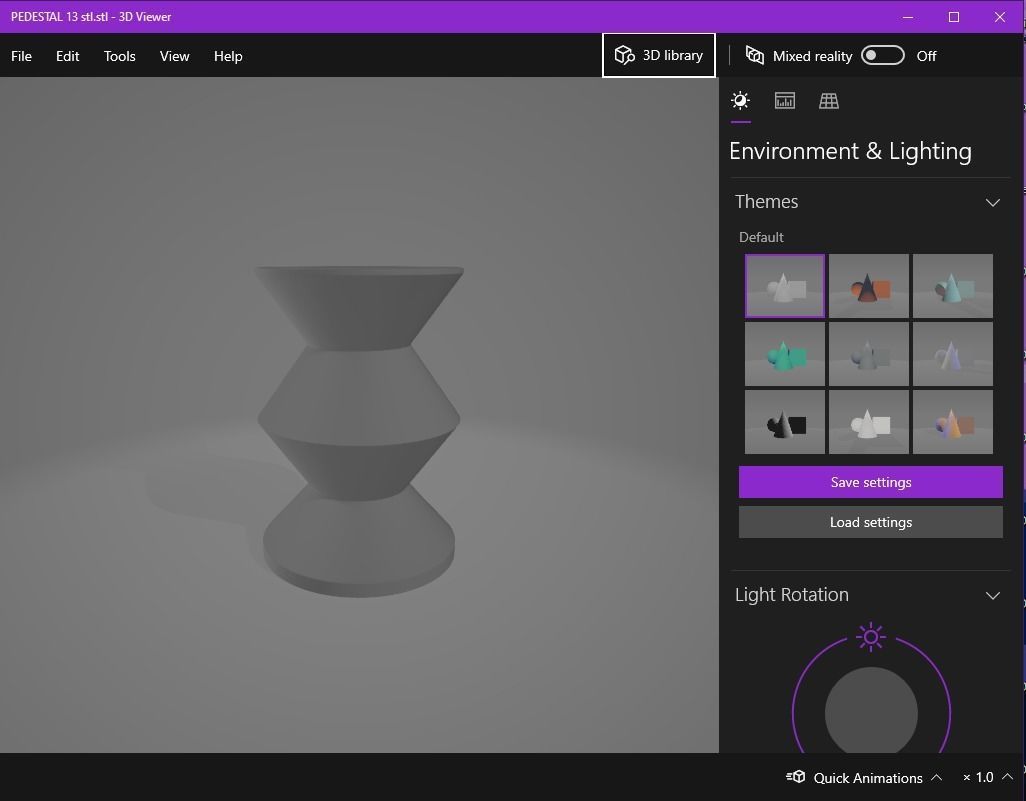1026x801 pixels.
Task: Minimize the 3D Viewer window
Action: pos(908,17)
